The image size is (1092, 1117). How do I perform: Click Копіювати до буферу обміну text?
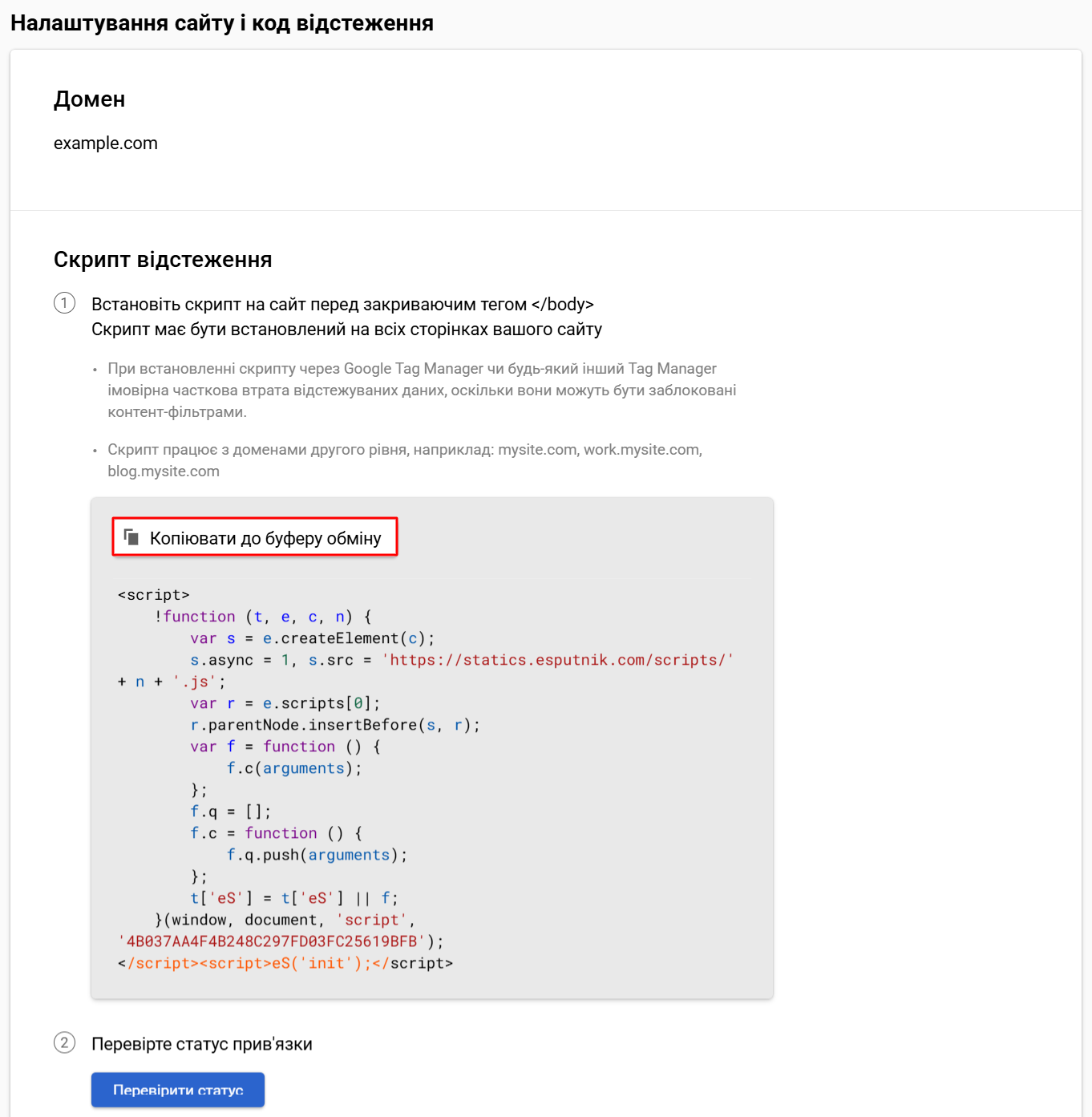(x=265, y=538)
